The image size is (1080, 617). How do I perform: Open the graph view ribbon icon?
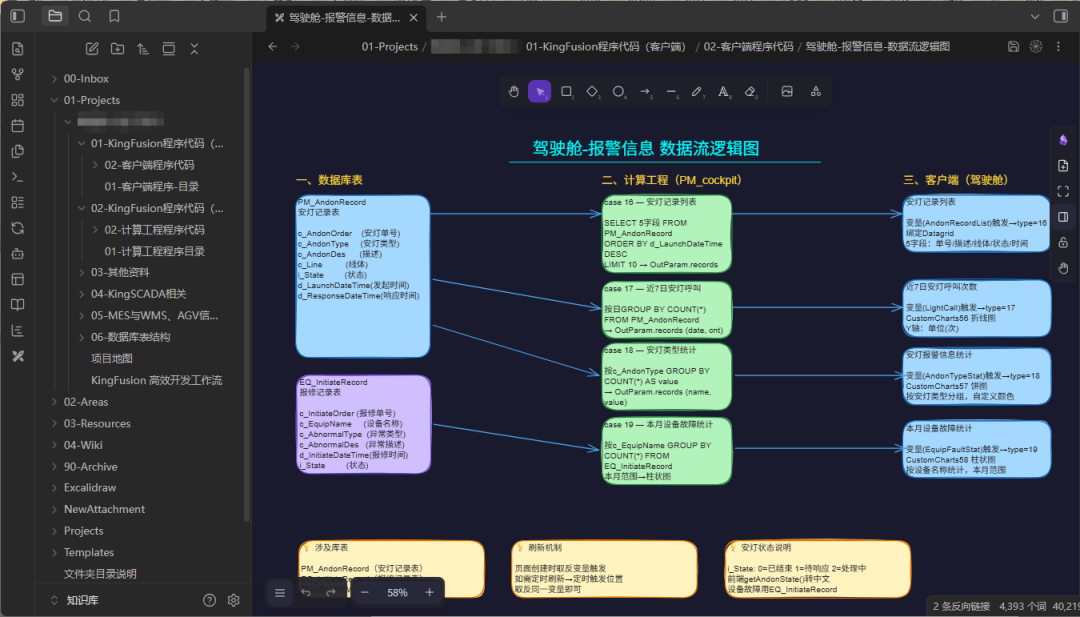[x=18, y=74]
